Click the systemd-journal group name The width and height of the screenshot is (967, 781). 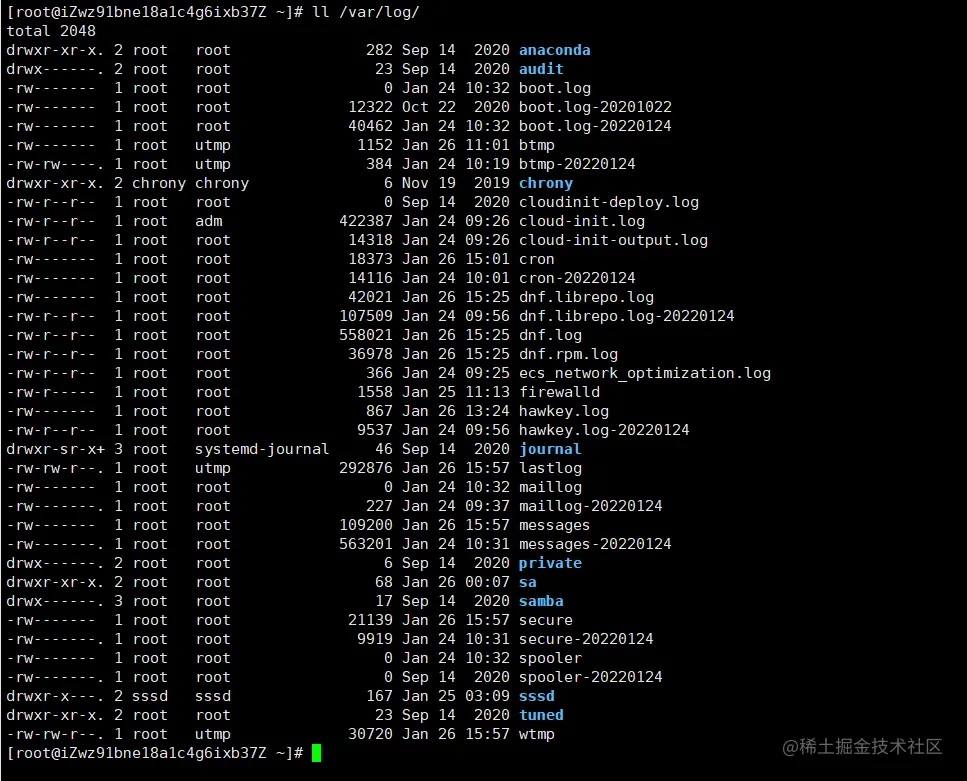pyautogui.click(x=262, y=450)
